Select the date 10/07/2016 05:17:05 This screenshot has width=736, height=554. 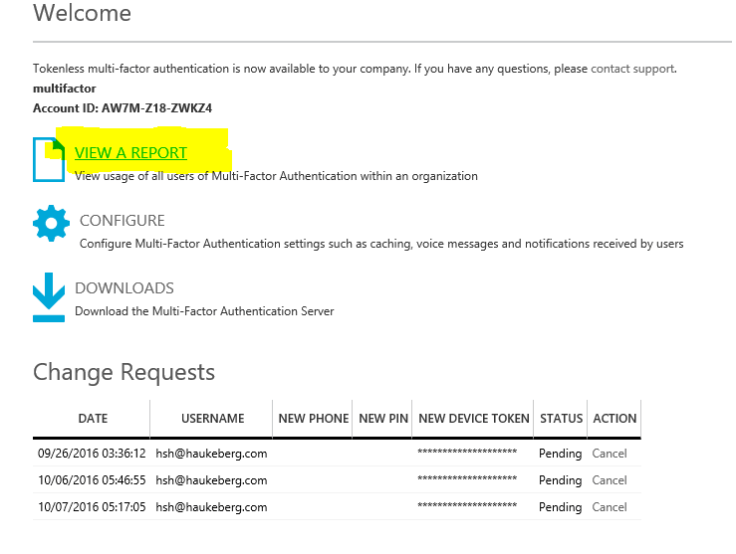coord(92,507)
